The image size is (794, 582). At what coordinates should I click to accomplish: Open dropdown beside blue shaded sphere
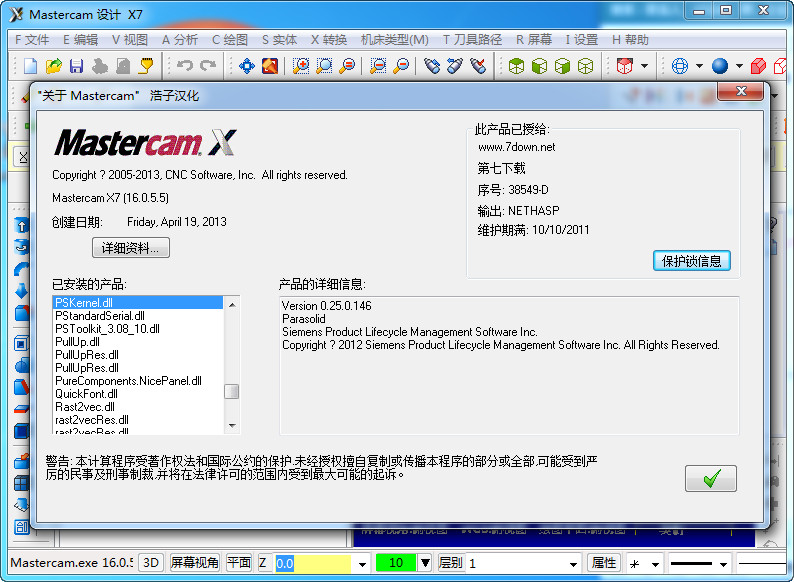(x=739, y=66)
